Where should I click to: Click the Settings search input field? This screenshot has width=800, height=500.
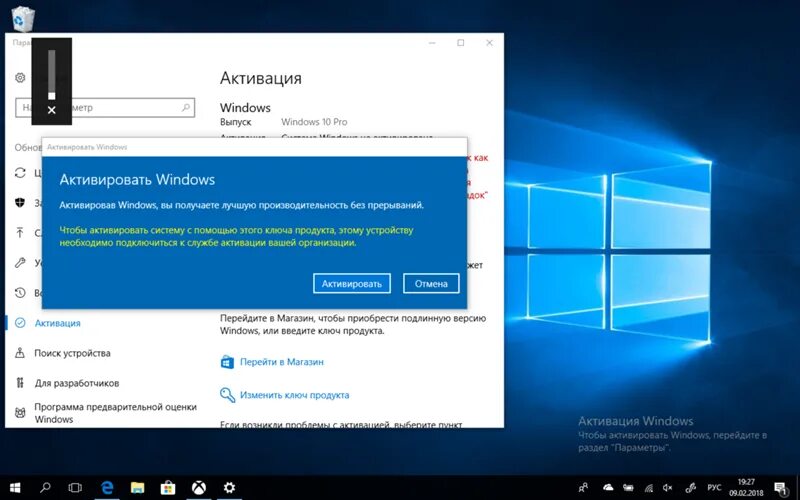(105, 108)
